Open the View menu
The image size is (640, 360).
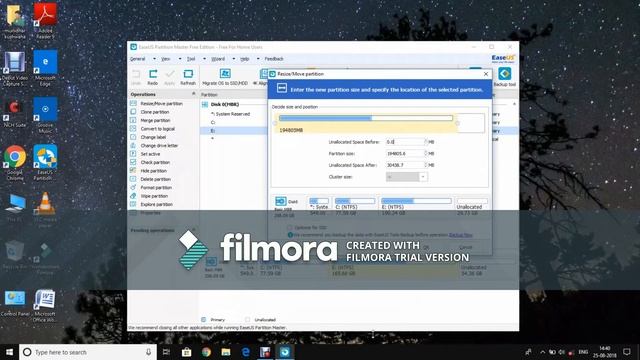(x=165, y=59)
